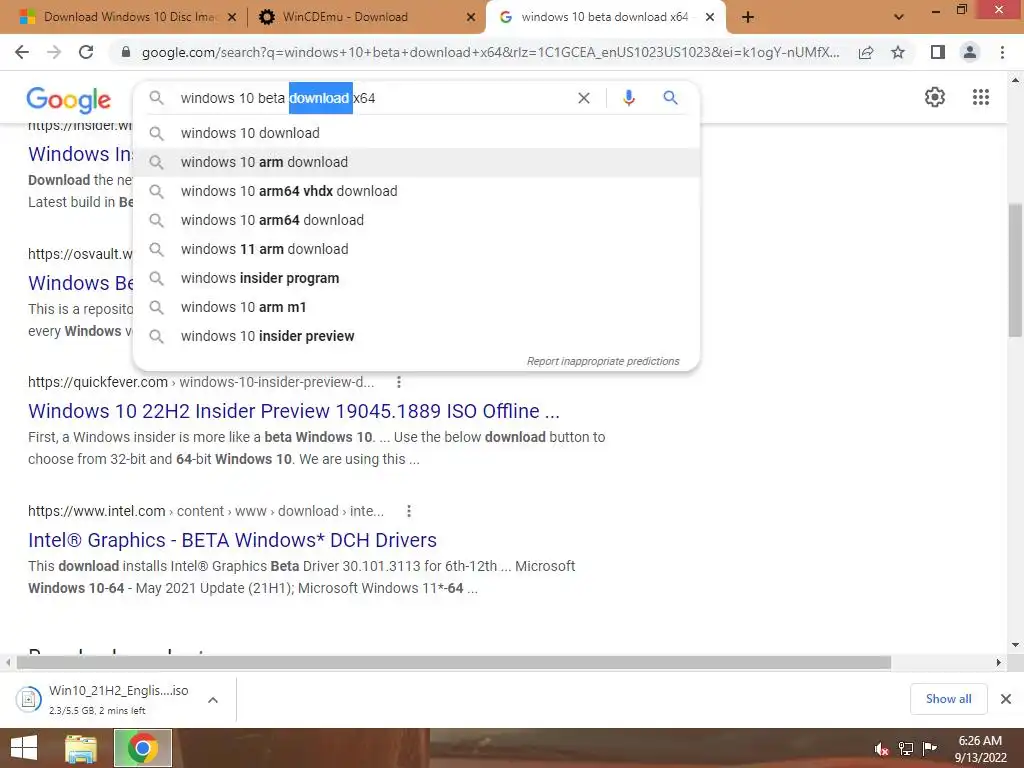Start voice search with the microphone

628,98
